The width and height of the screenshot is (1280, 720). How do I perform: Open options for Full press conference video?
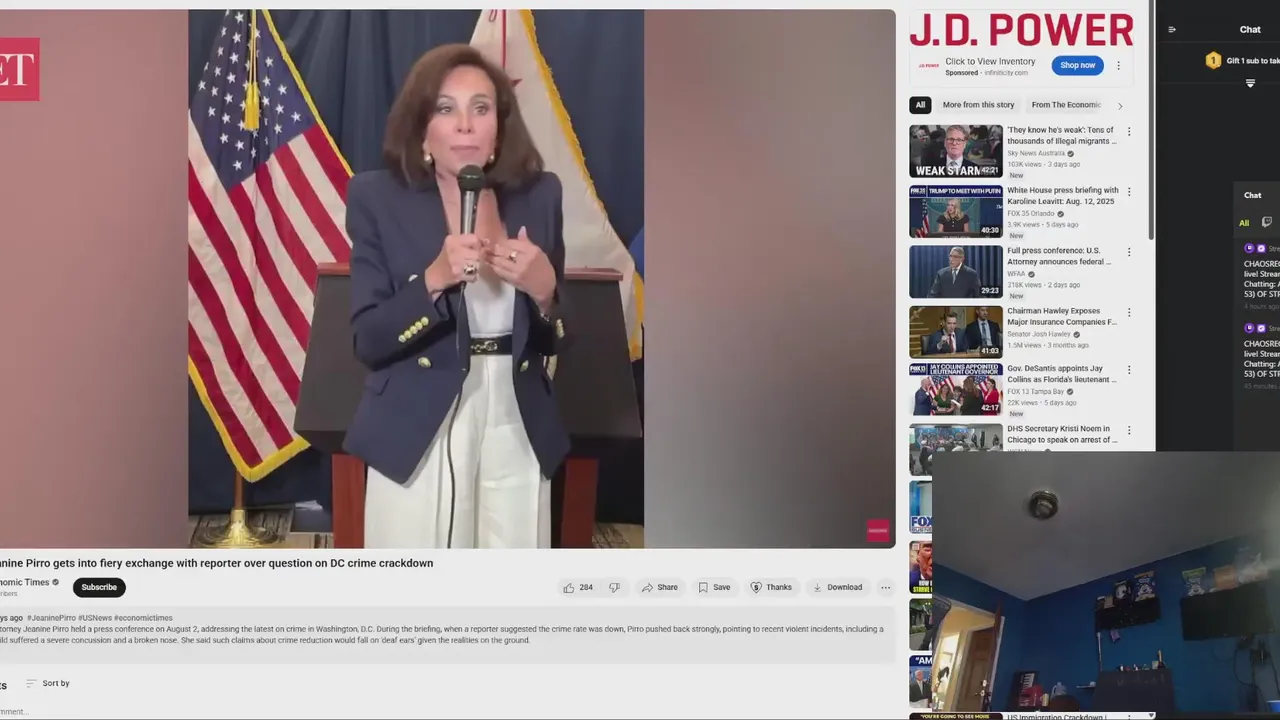click(1129, 252)
